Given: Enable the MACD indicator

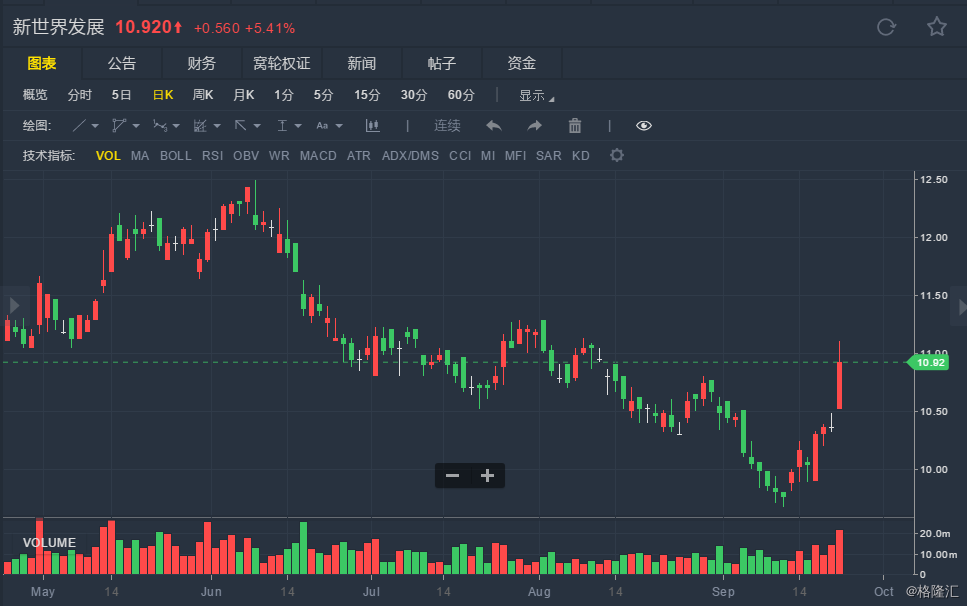Looking at the screenshot, I should [x=318, y=156].
